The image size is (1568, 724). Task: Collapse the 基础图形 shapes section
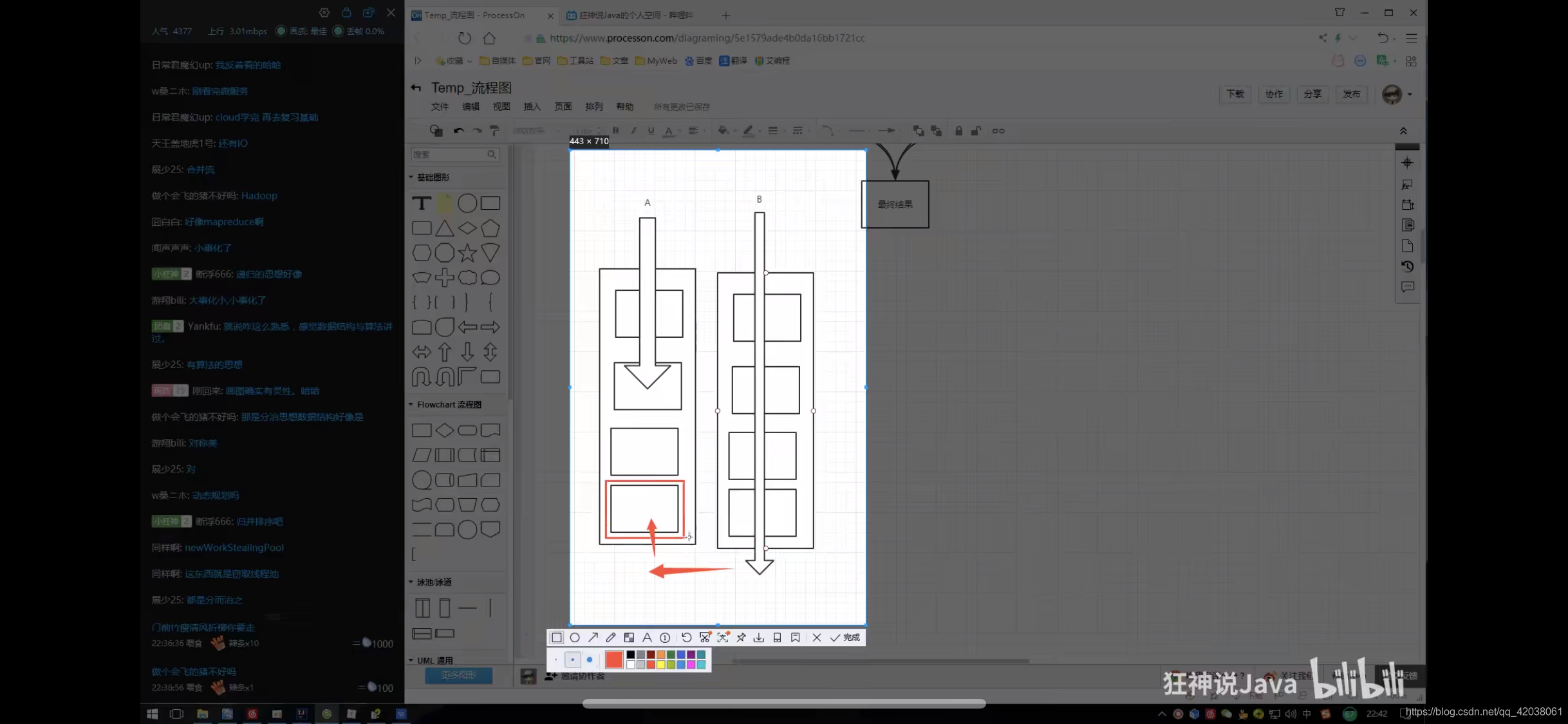(x=432, y=177)
